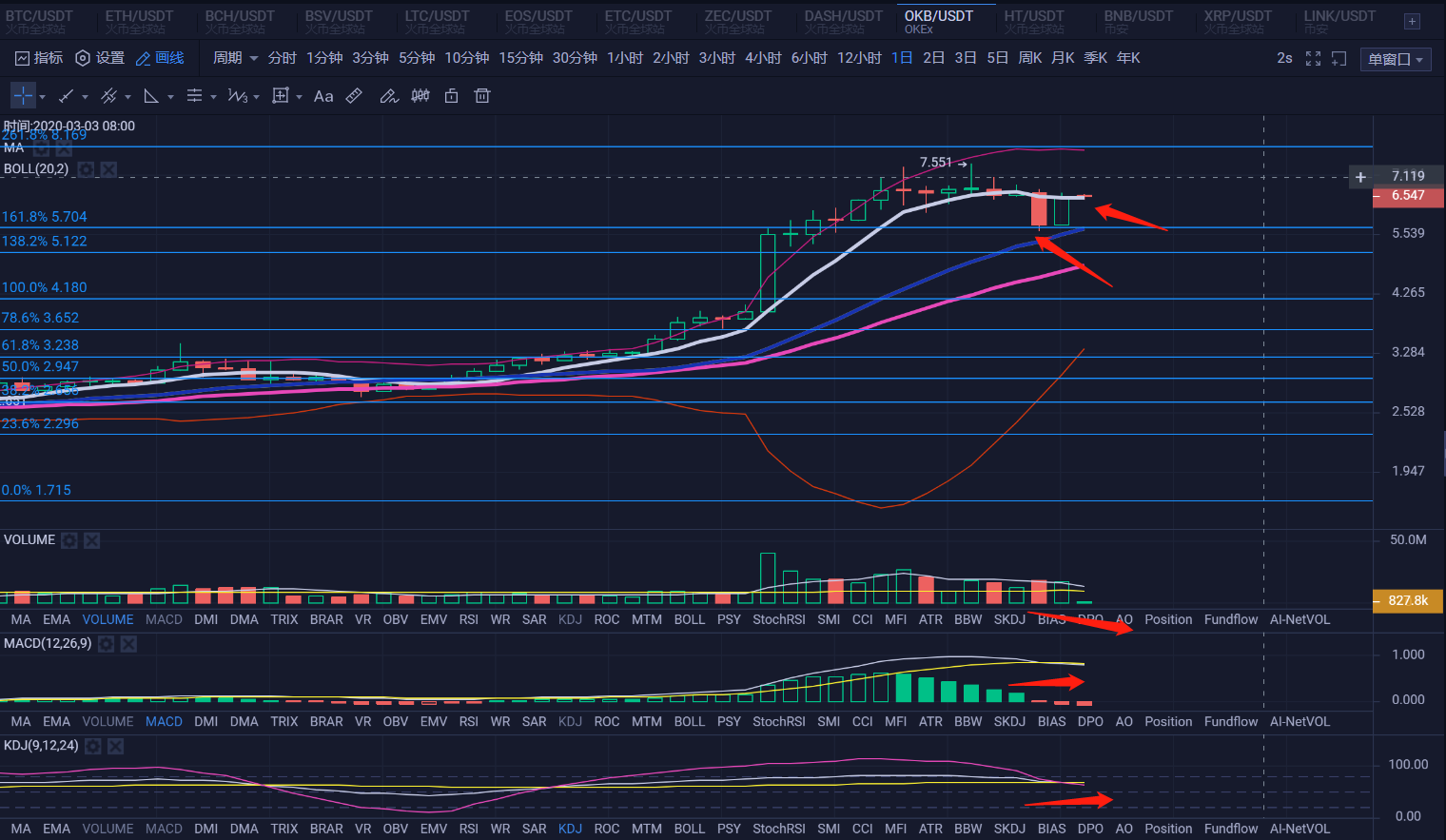
Task: Switch to the BTC/USDT tab
Action: tap(39, 21)
